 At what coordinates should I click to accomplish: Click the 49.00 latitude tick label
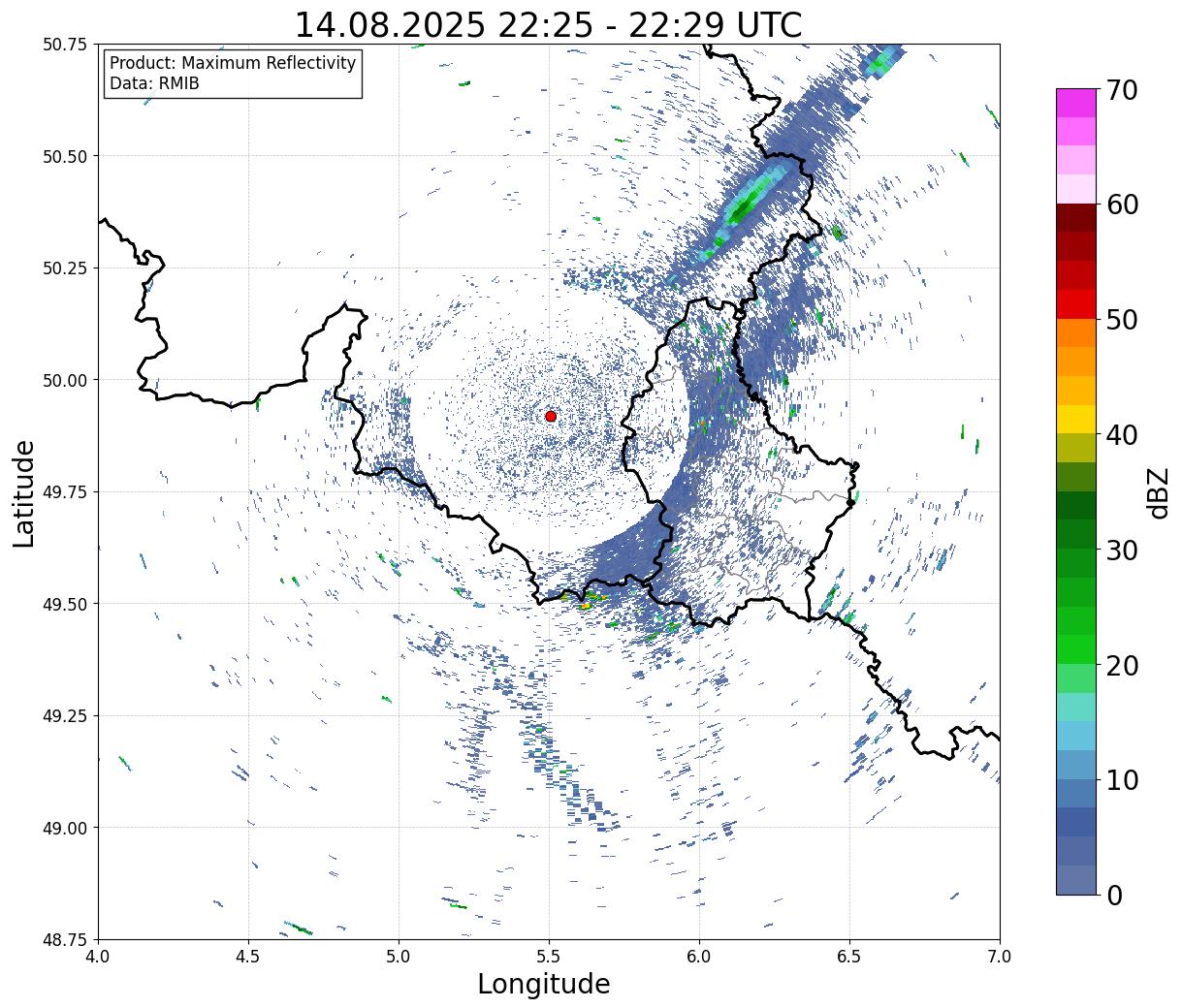click(x=65, y=828)
